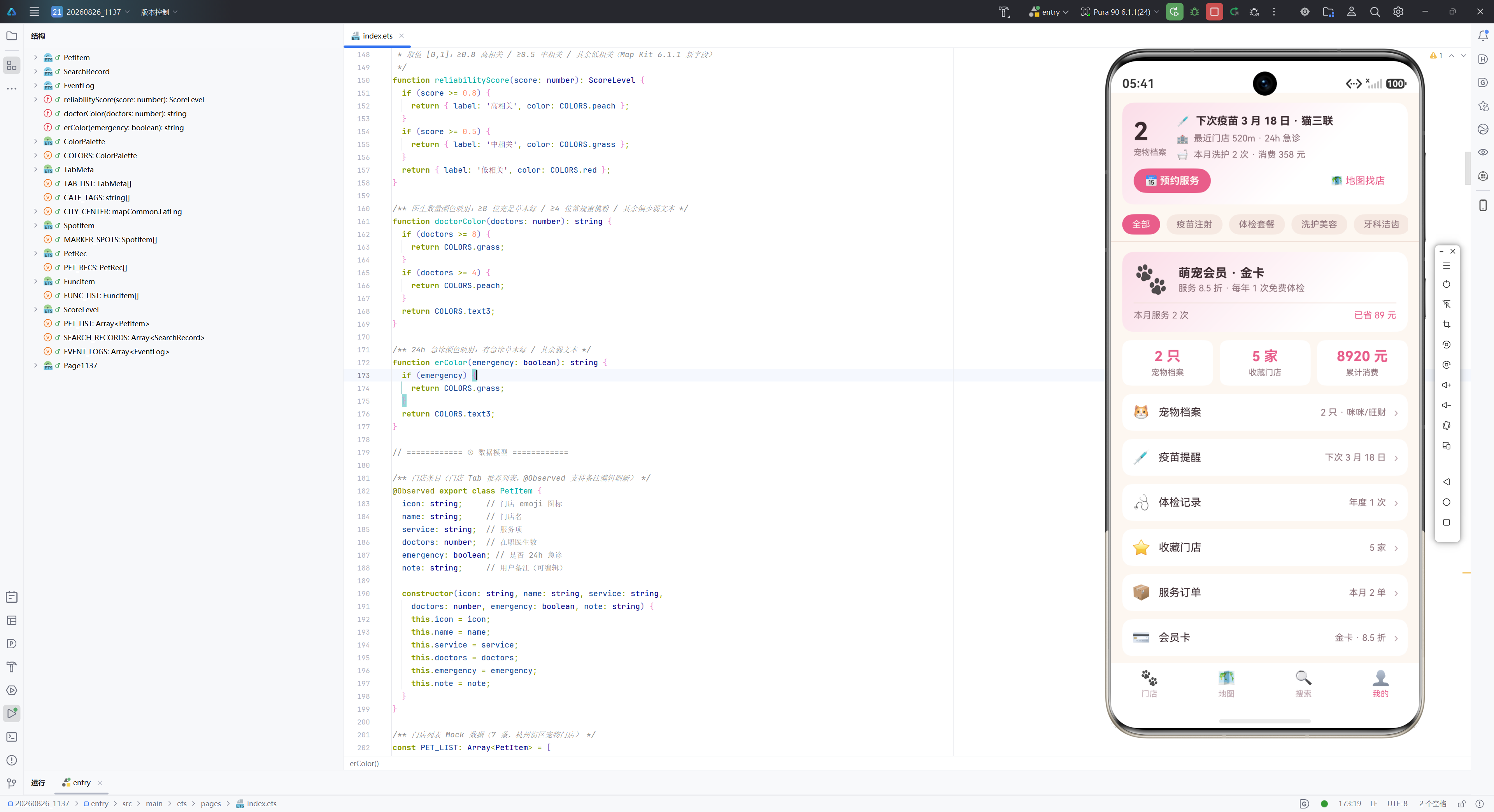Click the emulator shake device icon
This screenshot has width=1494, height=812.
tap(1447, 425)
